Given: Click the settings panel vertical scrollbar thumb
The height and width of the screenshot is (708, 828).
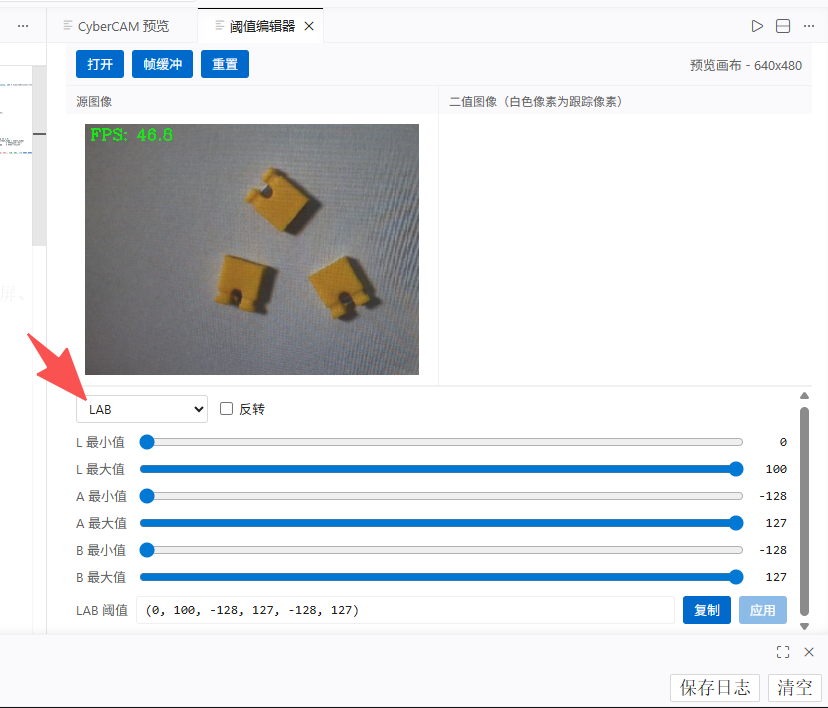Looking at the screenshot, I should pyautogui.click(x=804, y=511).
